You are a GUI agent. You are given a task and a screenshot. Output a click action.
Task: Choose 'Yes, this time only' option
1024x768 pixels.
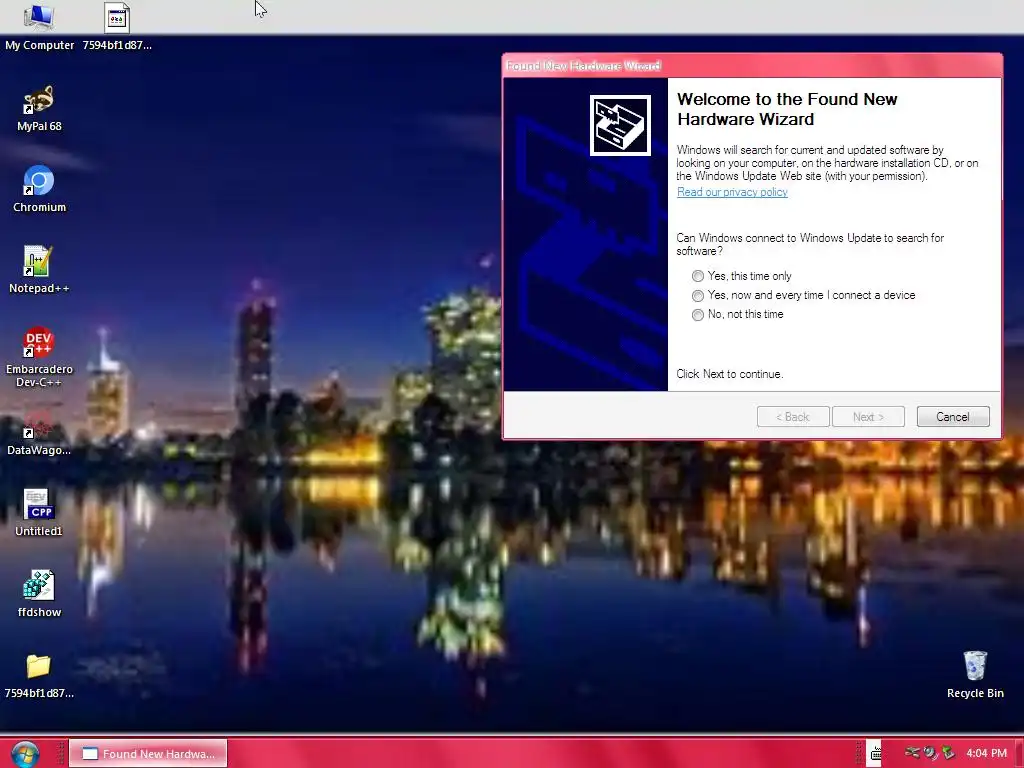click(741, 276)
